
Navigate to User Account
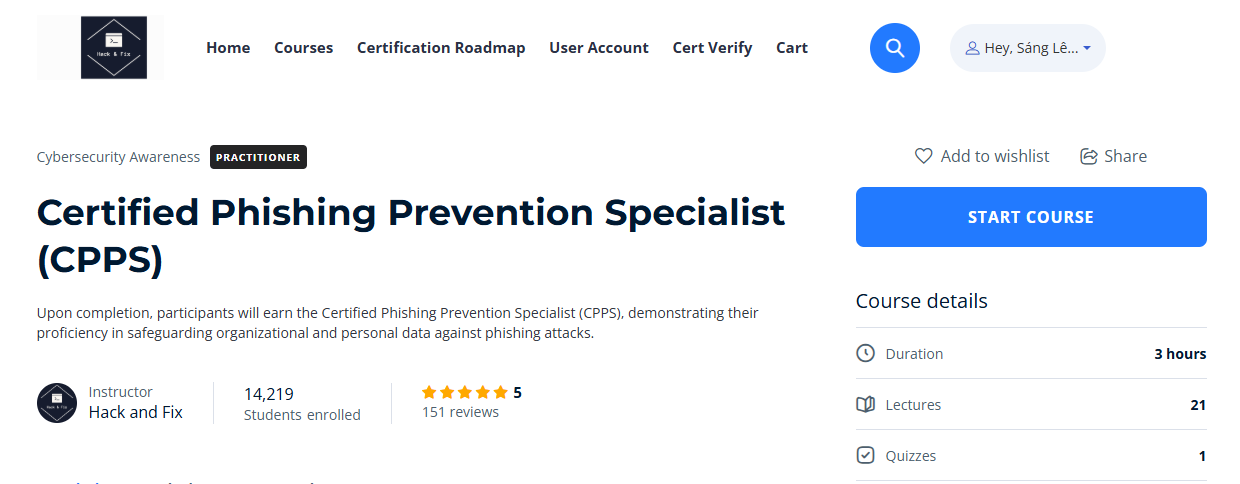coord(599,48)
